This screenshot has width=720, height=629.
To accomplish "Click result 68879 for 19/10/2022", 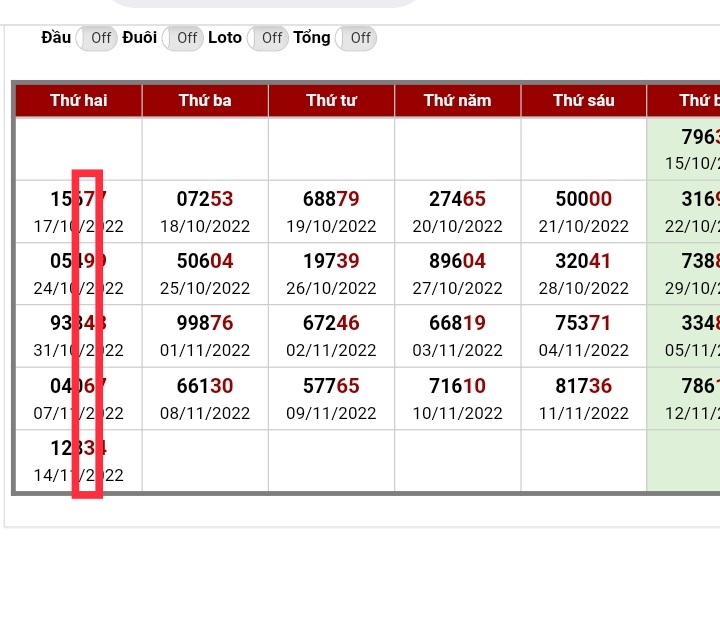I will pyautogui.click(x=331, y=199).
